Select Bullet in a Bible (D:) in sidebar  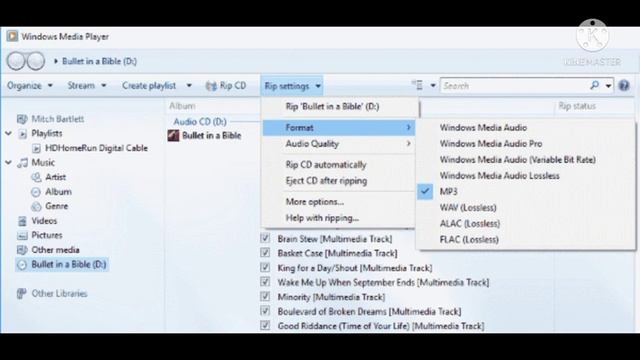click(x=62, y=264)
